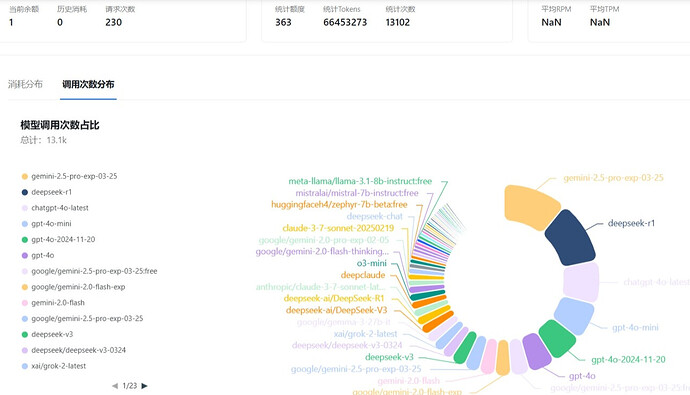Click the gpt-4o-mini chart label
Screen dimensions: 690x395
coord(635,328)
